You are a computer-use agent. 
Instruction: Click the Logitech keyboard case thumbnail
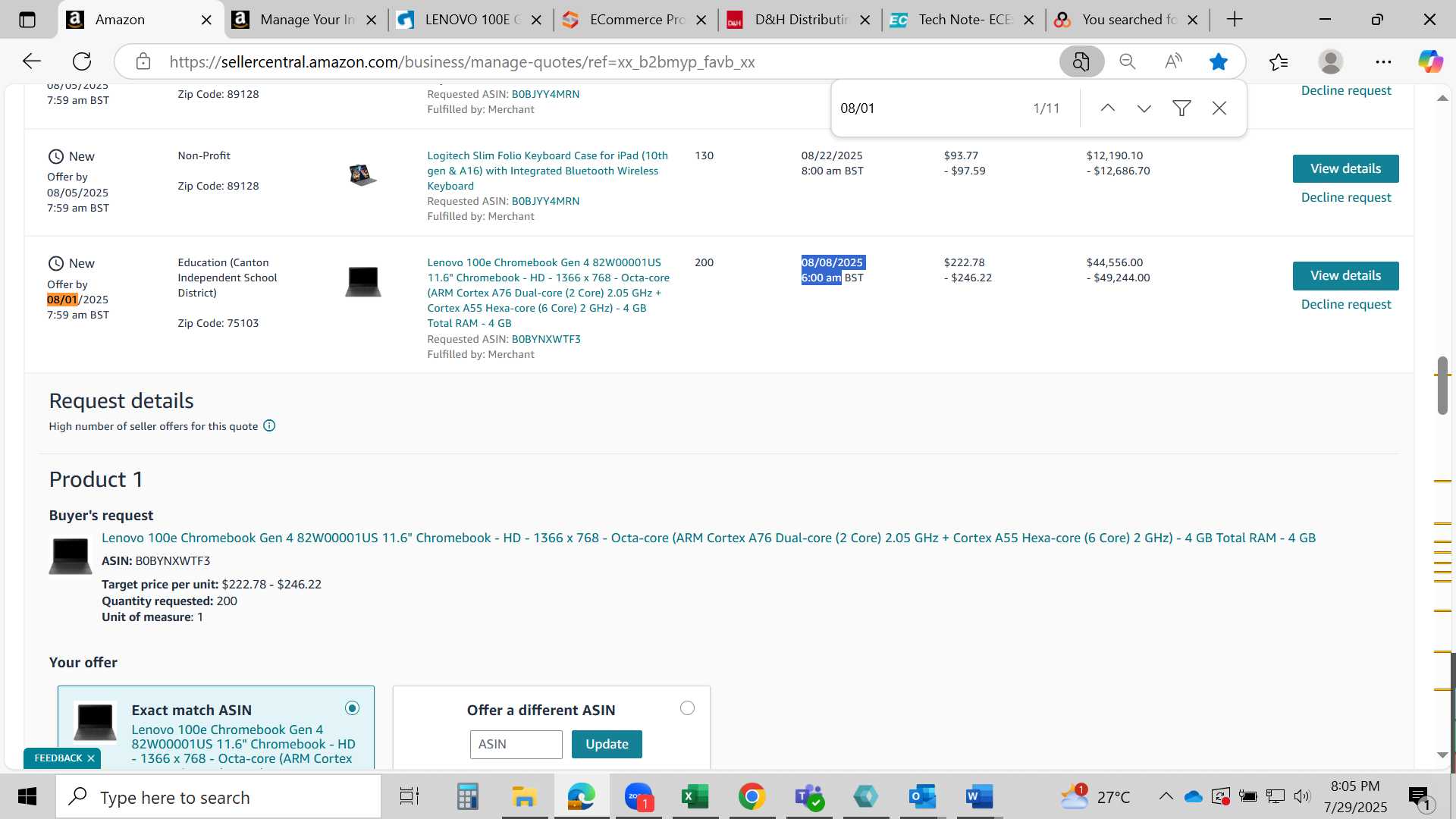click(362, 175)
